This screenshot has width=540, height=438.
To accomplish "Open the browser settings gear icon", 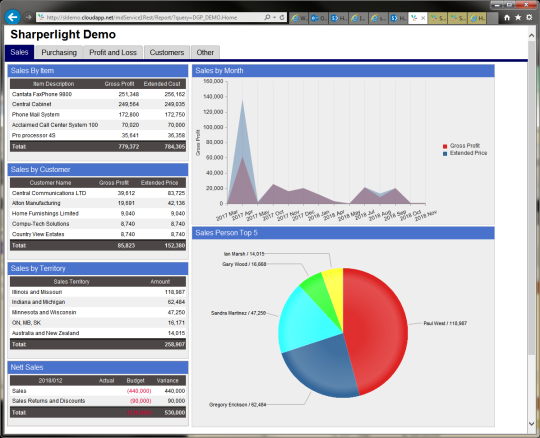I will coord(529,17).
